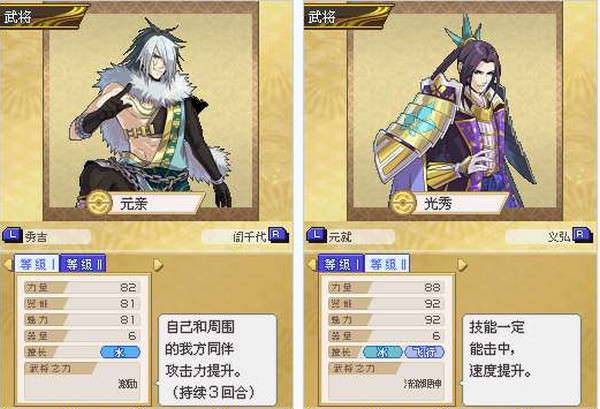This screenshot has height=409, width=600.
Task: Click the R button icon beside 闇千代
Action: [x=278, y=234]
